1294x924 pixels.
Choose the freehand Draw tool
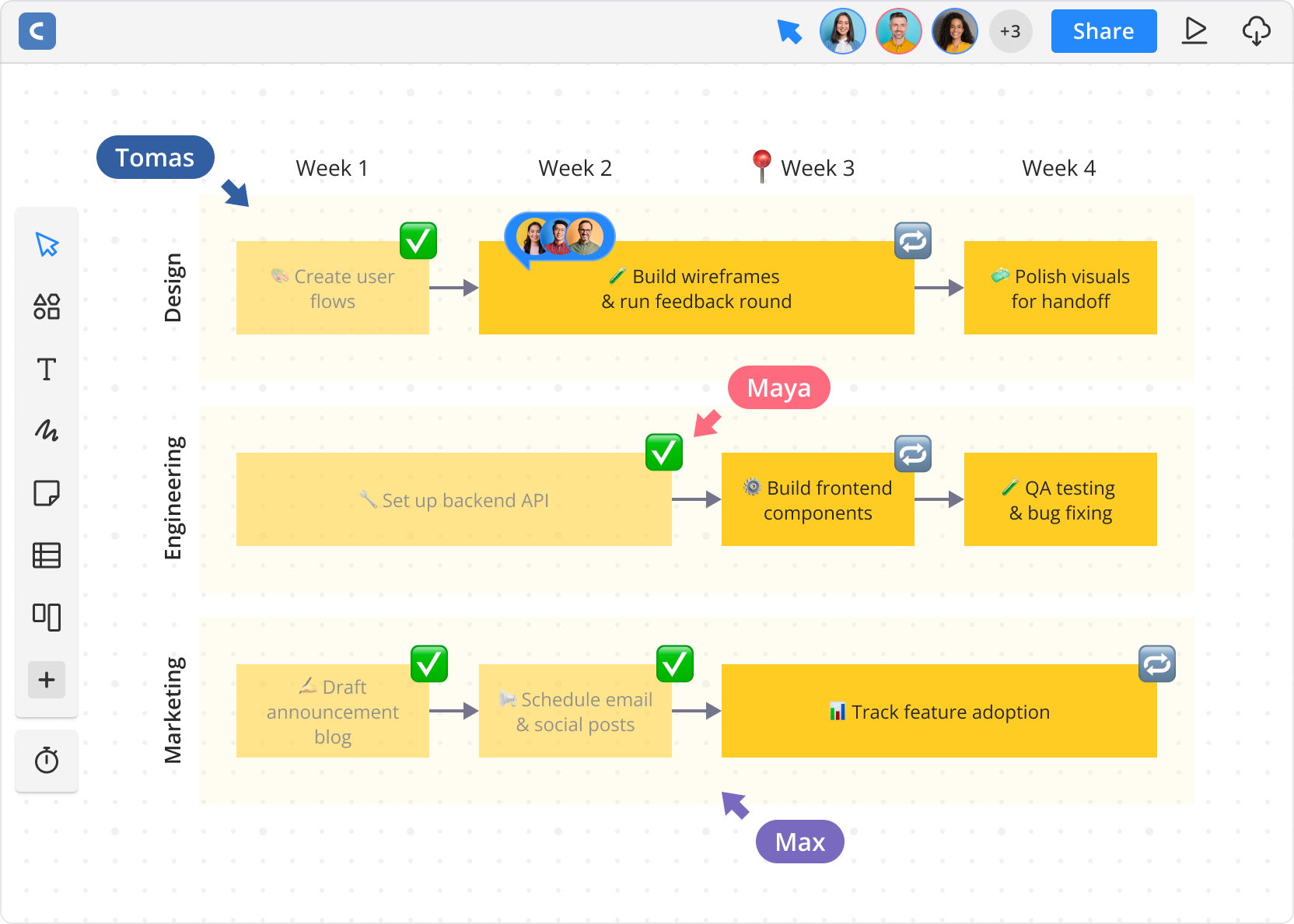(47, 431)
